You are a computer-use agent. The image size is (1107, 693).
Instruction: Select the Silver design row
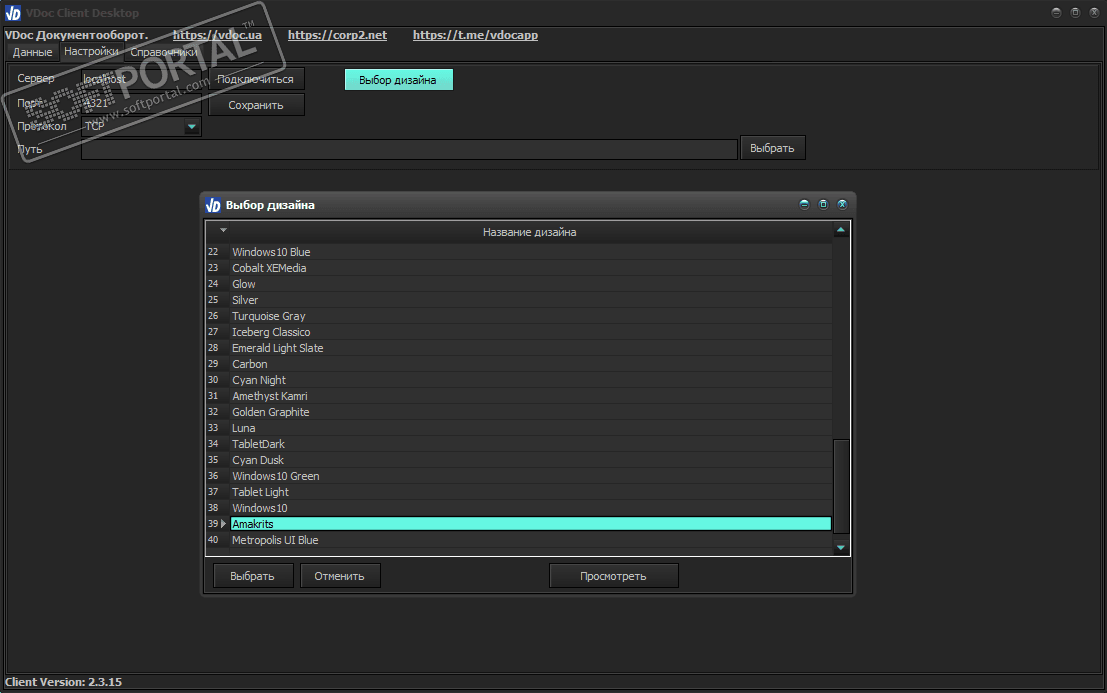point(519,300)
